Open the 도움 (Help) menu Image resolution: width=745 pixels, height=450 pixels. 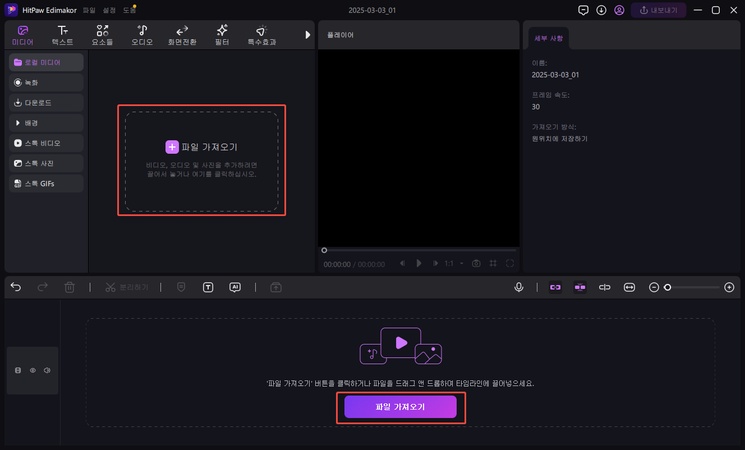click(x=129, y=10)
